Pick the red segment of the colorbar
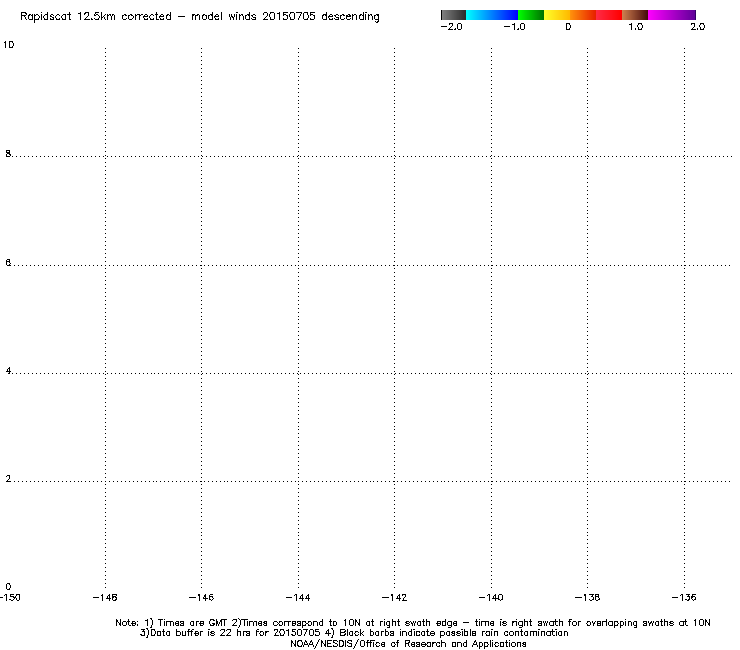The height and width of the screenshot is (650, 740). point(609,15)
